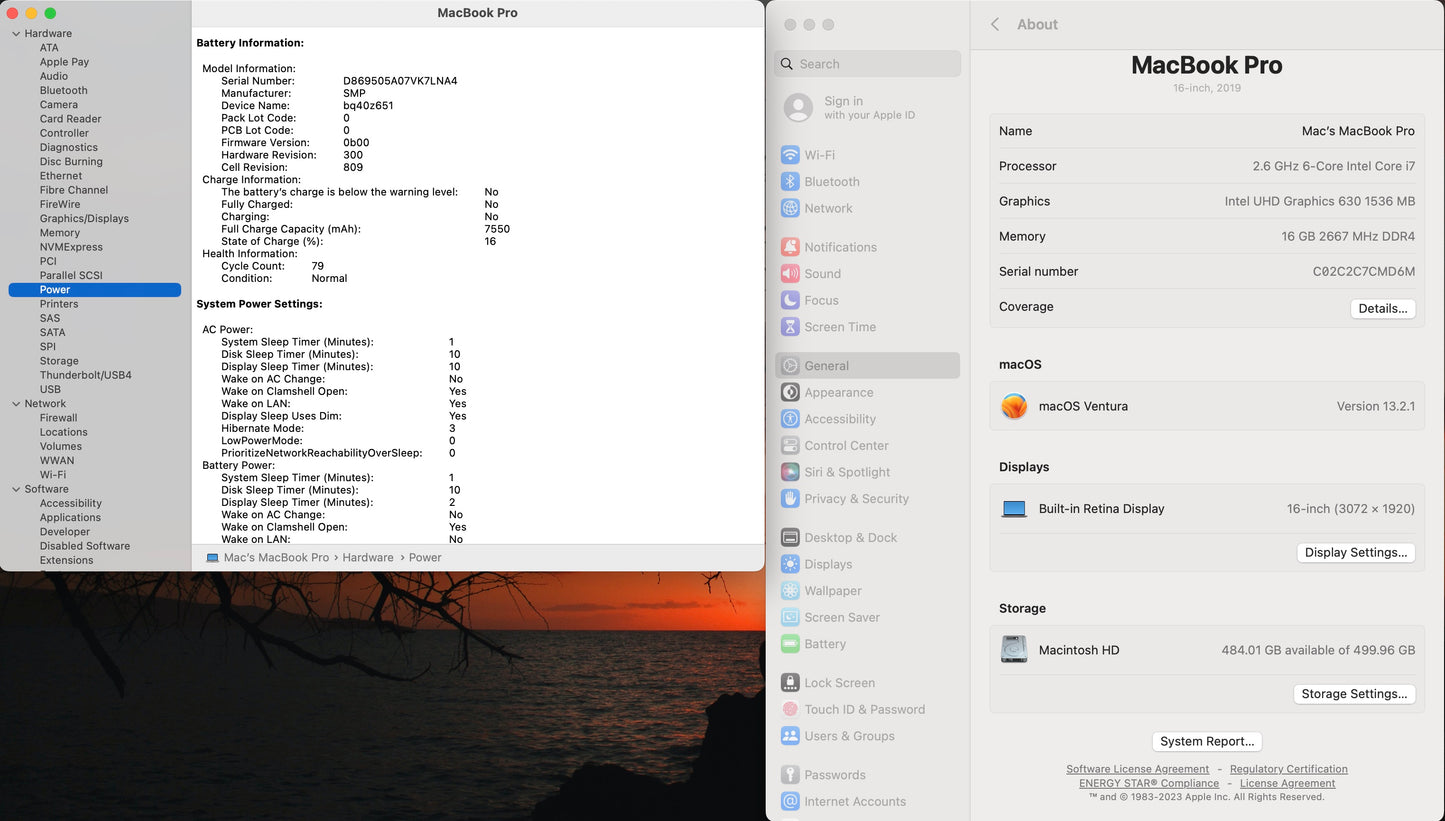
Task: Click the Focus moon icon
Action: pyautogui.click(x=790, y=300)
